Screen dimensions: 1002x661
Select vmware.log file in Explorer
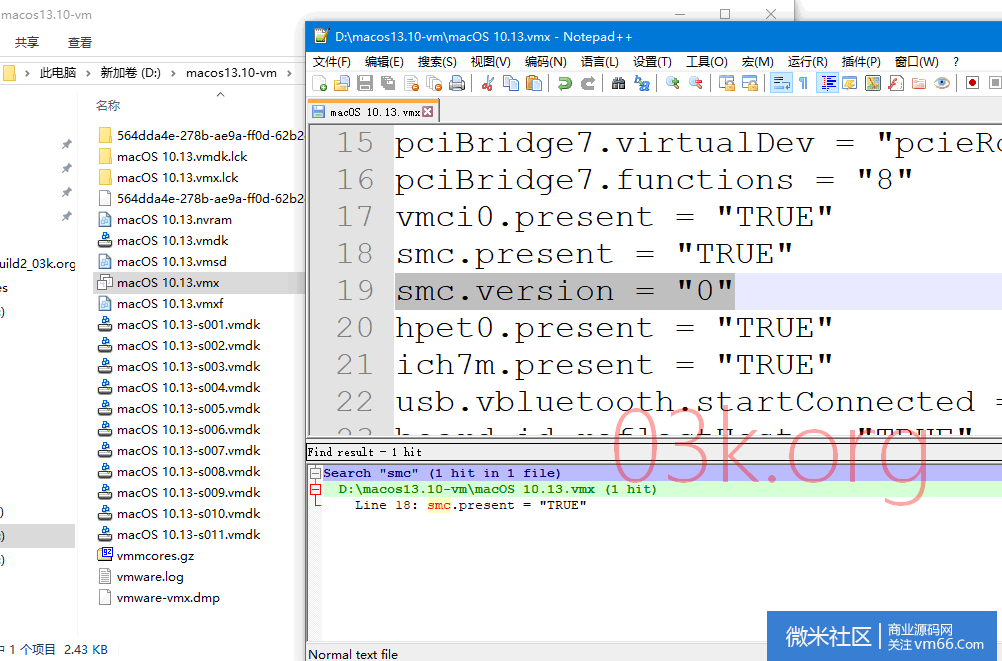[150, 577]
